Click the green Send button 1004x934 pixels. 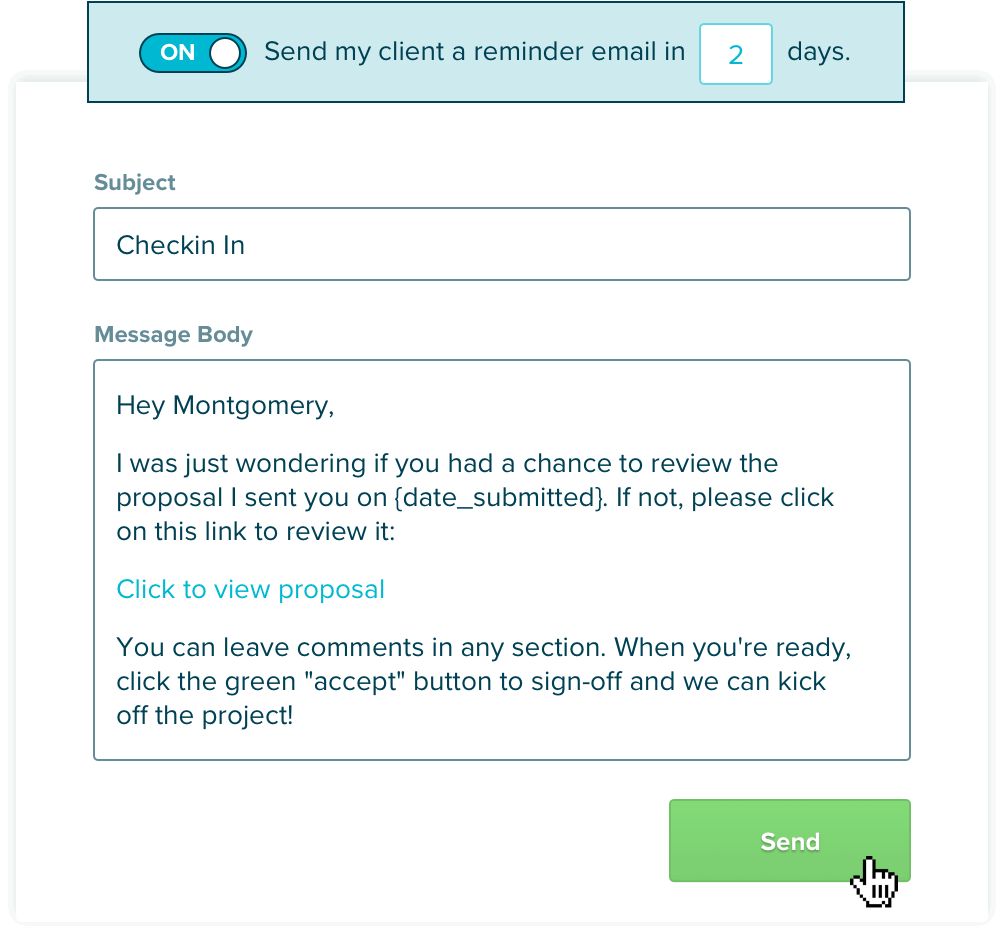[789, 841]
